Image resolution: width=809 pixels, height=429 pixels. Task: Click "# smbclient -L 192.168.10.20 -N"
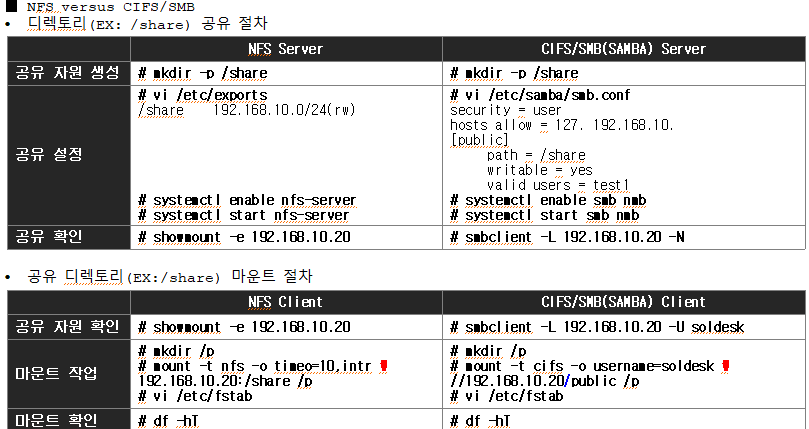click(568, 237)
